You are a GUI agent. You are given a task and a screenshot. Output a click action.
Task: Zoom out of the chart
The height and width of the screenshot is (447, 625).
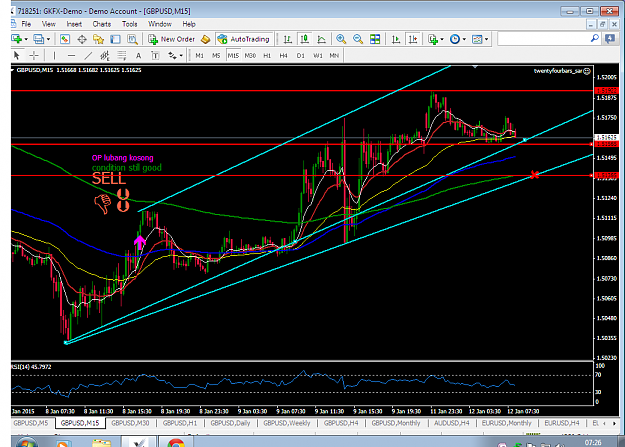[358, 39]
